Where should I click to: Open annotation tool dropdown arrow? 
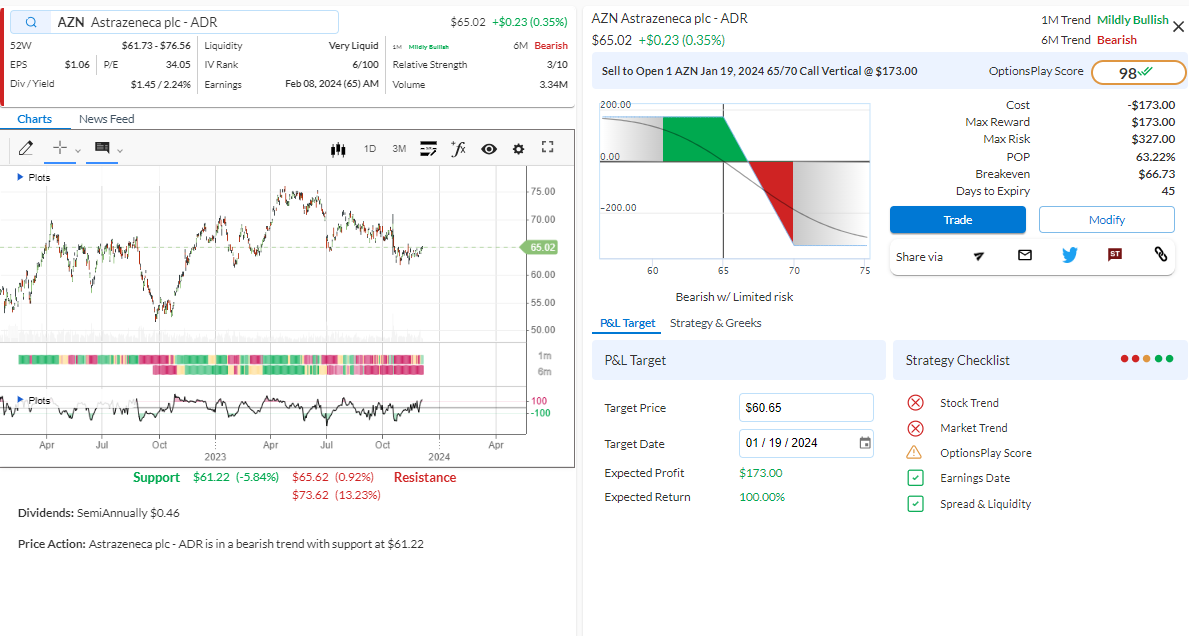[120, 150]
